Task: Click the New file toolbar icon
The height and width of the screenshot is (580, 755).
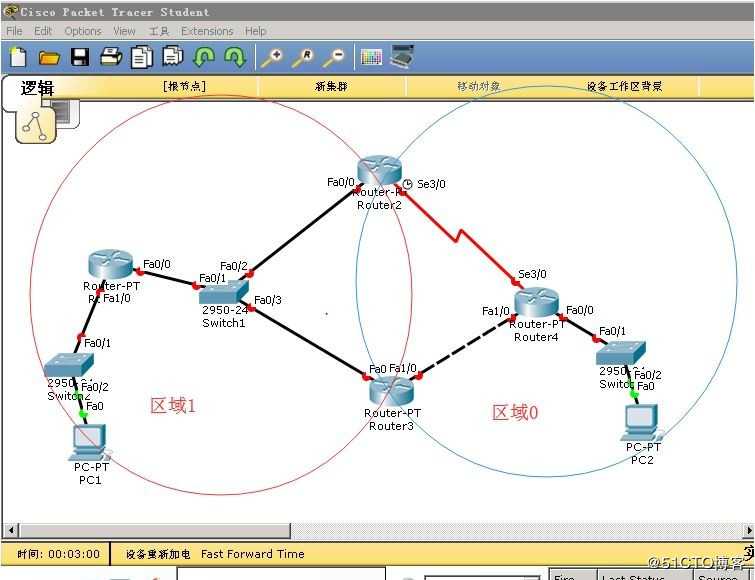Action: tap(18, 57)
